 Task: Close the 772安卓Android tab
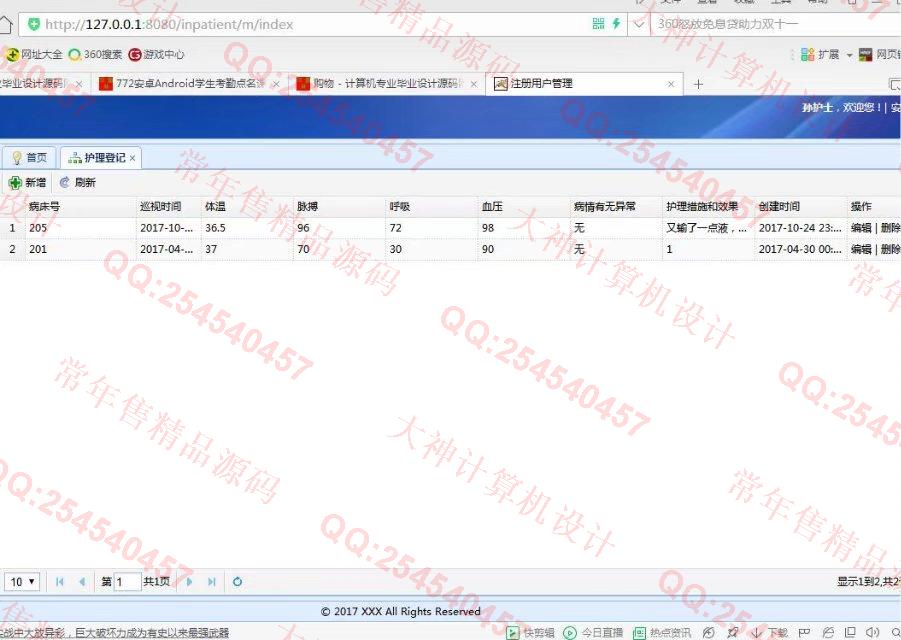pyautogui.click(x=276, y=84)
